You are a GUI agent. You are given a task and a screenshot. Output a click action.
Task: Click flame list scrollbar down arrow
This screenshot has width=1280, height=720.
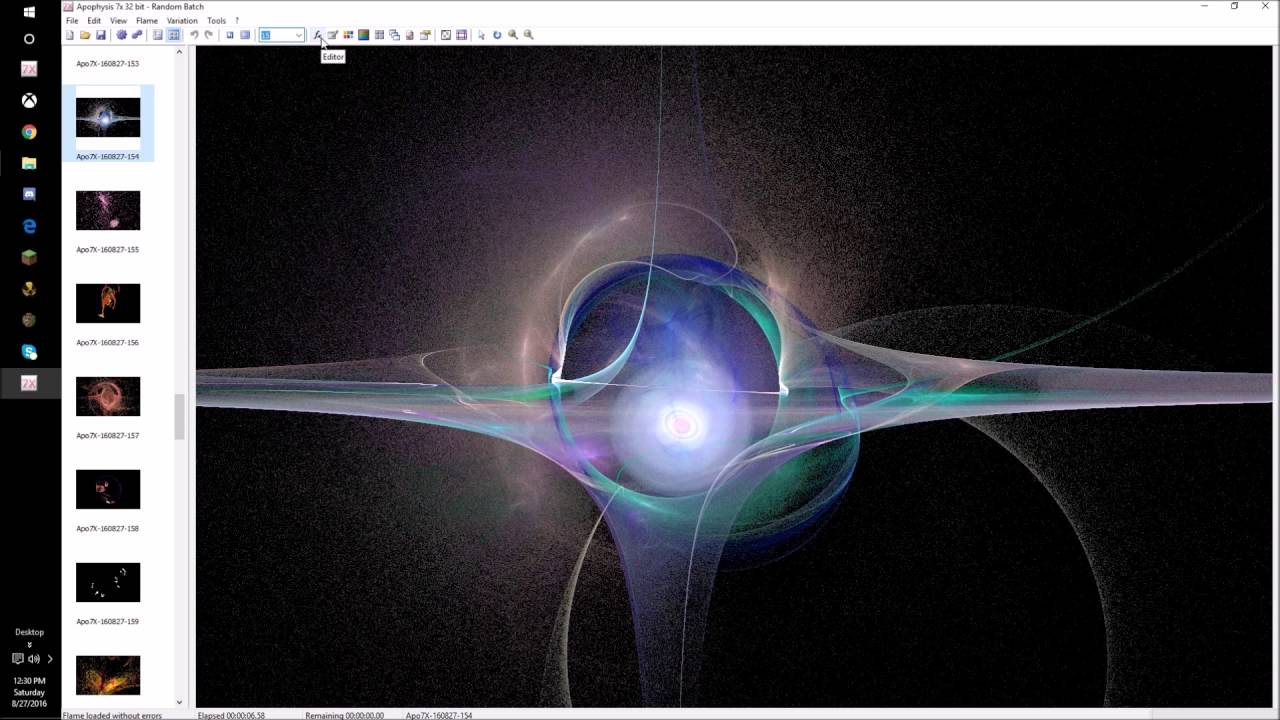point(180,702)
